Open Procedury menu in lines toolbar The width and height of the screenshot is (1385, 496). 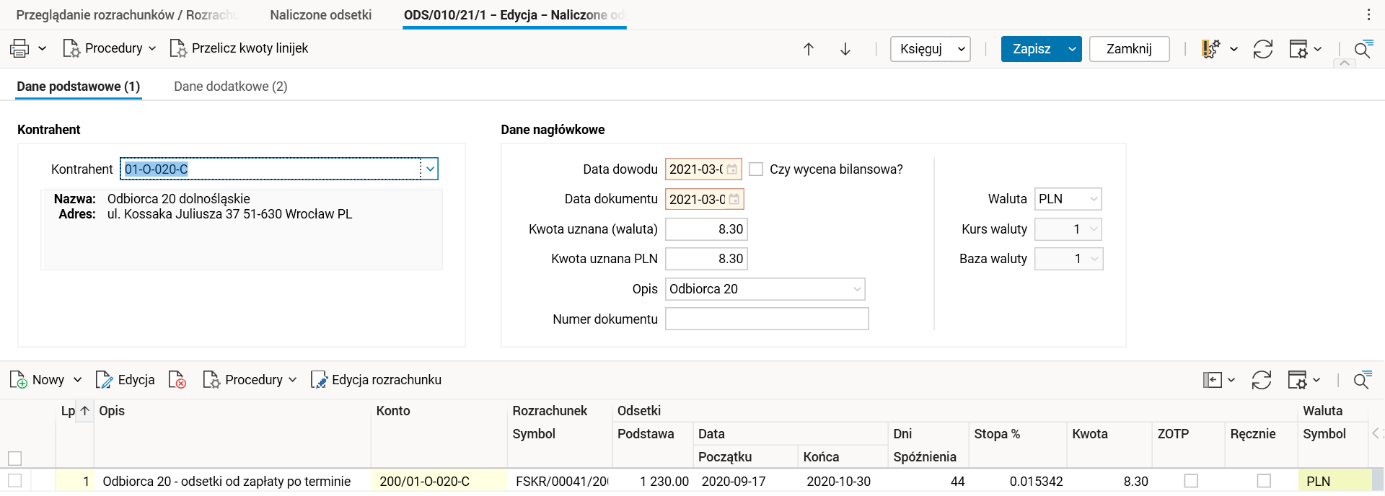[249, 380]
